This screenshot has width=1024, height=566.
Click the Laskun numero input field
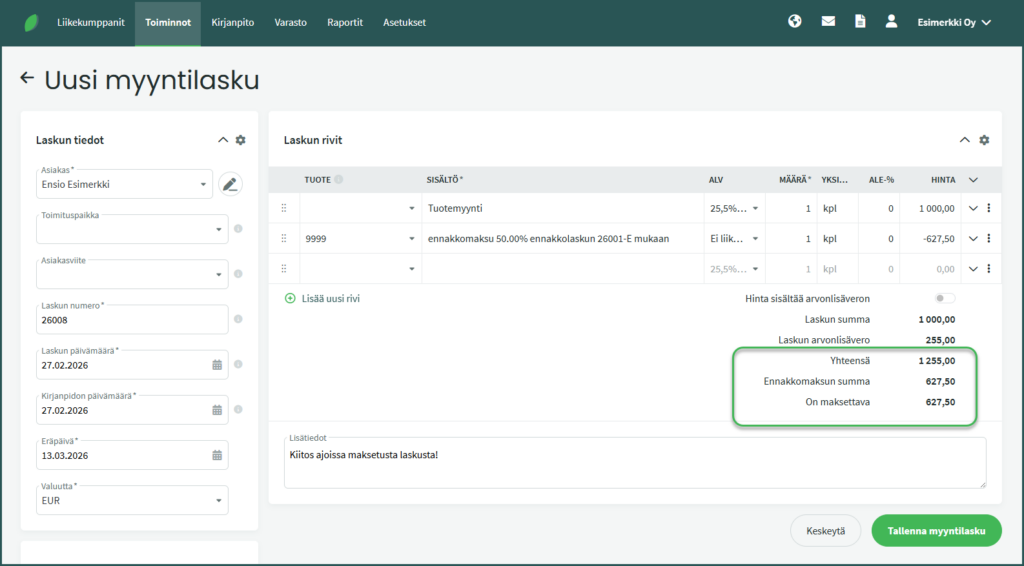pos(132,320)
